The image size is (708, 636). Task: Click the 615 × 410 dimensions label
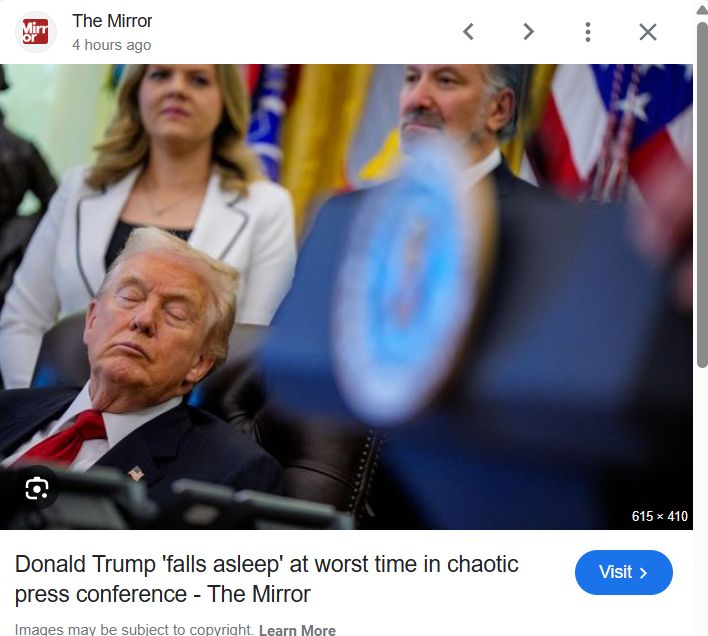(659, 516)
